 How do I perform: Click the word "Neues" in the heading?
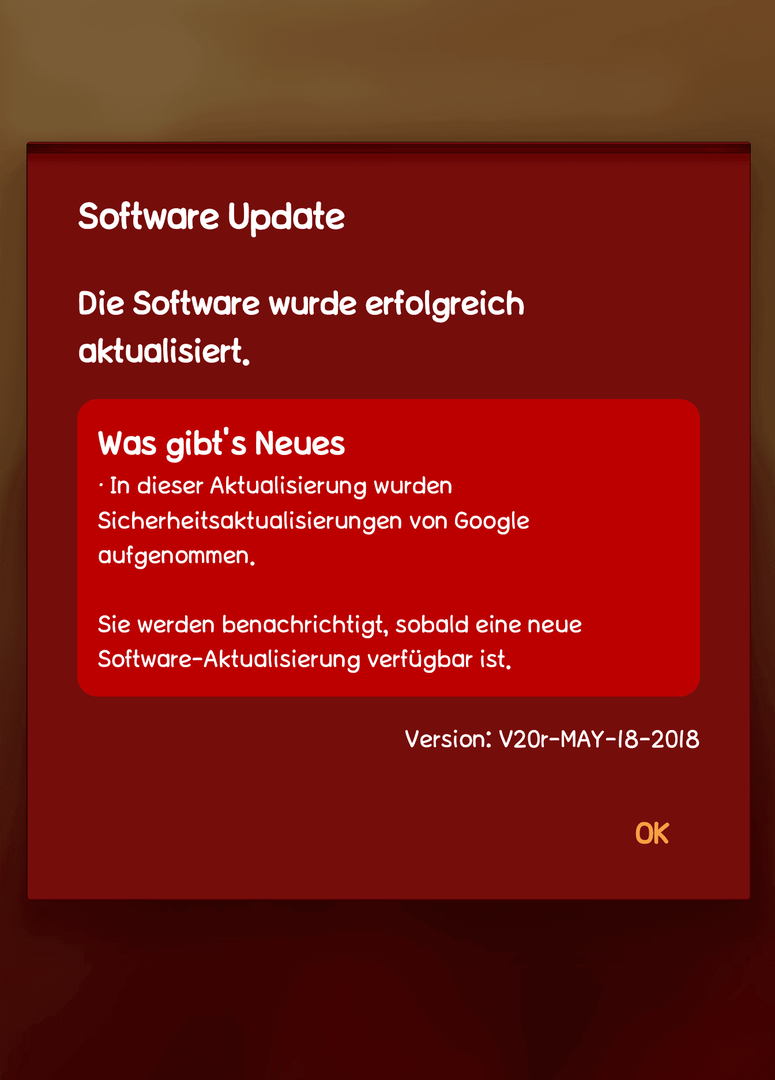pos(300,444)
